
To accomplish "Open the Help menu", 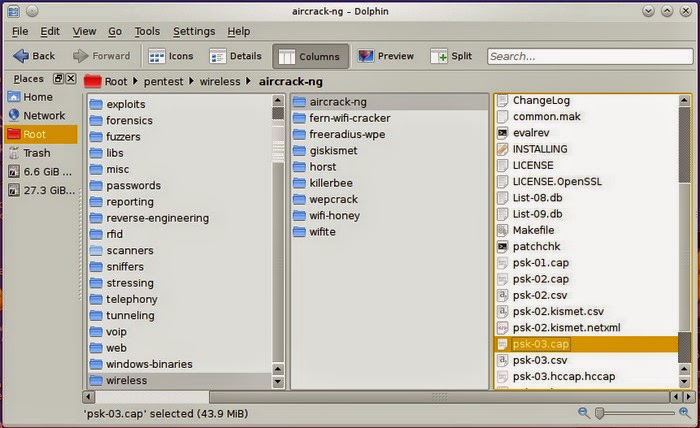I will pyautogui.click(x=238, y=31).
